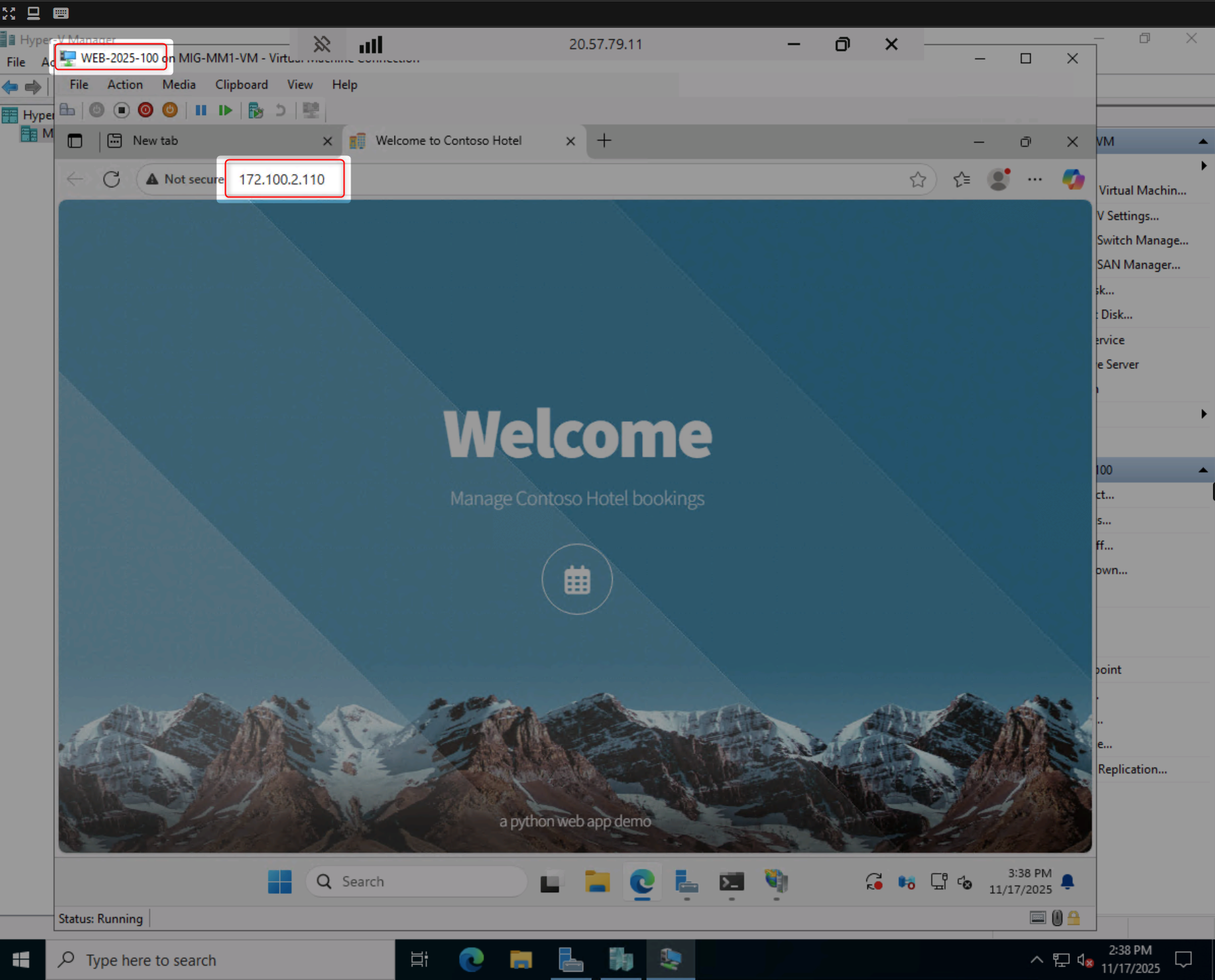Open the Help menu

(x=344, y=85)
